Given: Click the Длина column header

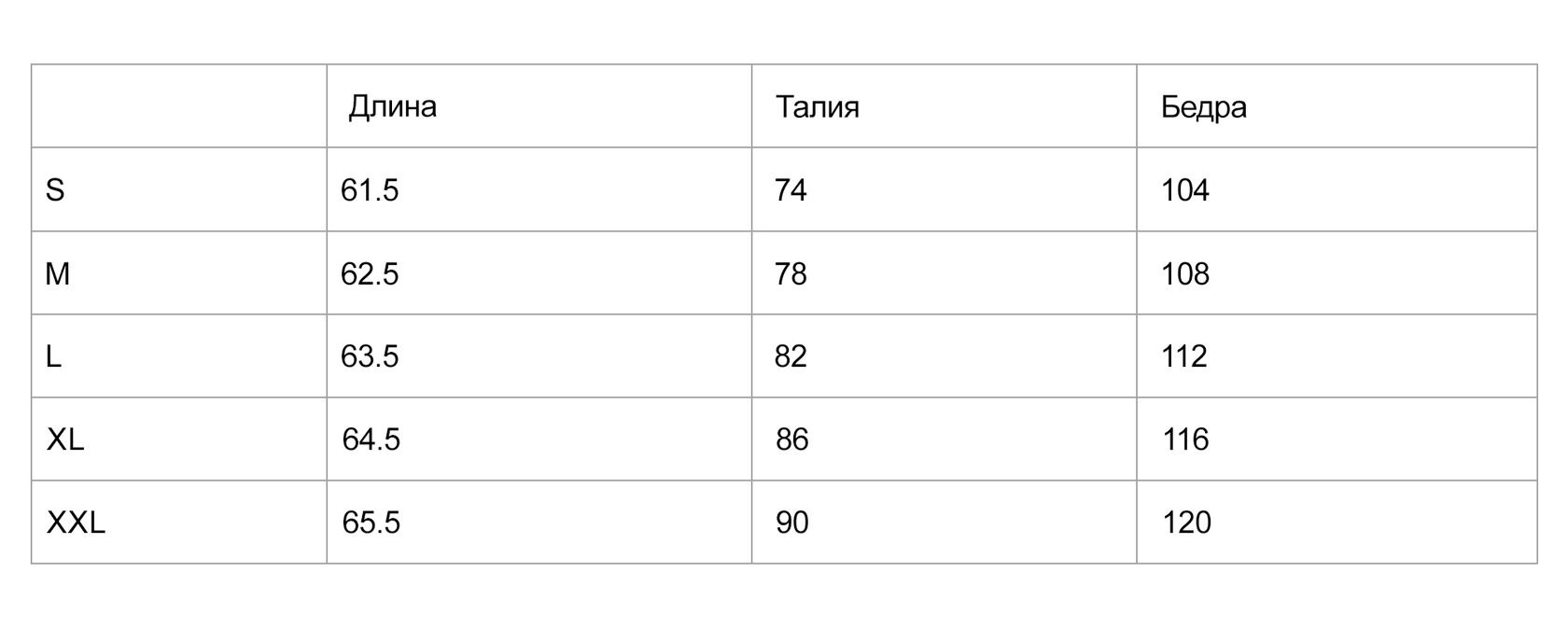Looking at the screenshot, I should click(393, 107).
